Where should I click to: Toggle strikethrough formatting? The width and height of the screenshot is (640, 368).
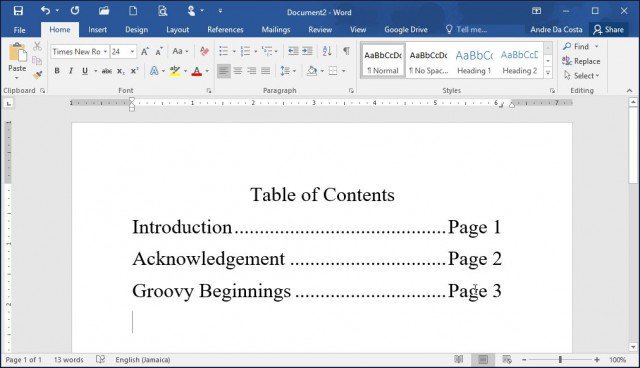[x=107, y=71]
